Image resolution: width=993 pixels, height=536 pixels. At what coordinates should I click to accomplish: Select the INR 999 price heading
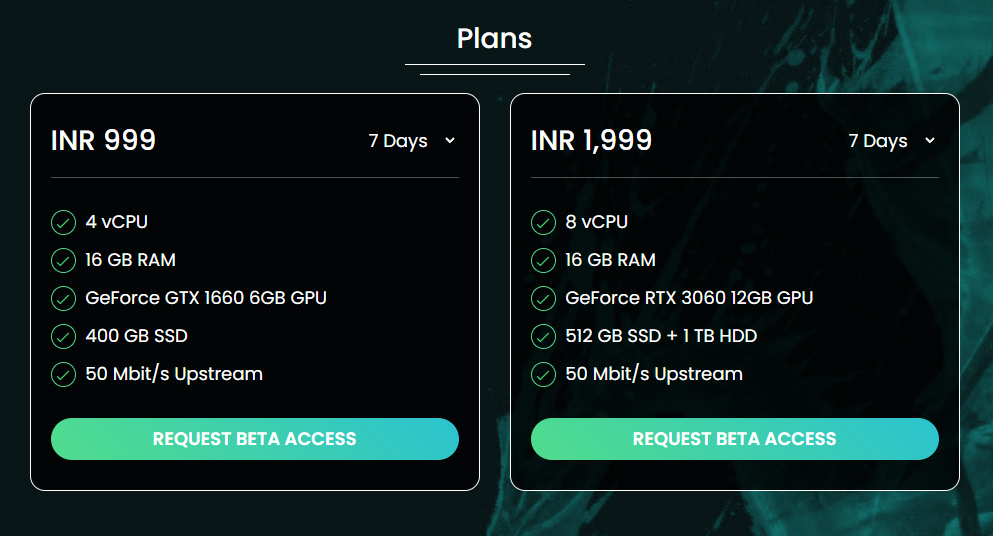click(x=103, y=140)
